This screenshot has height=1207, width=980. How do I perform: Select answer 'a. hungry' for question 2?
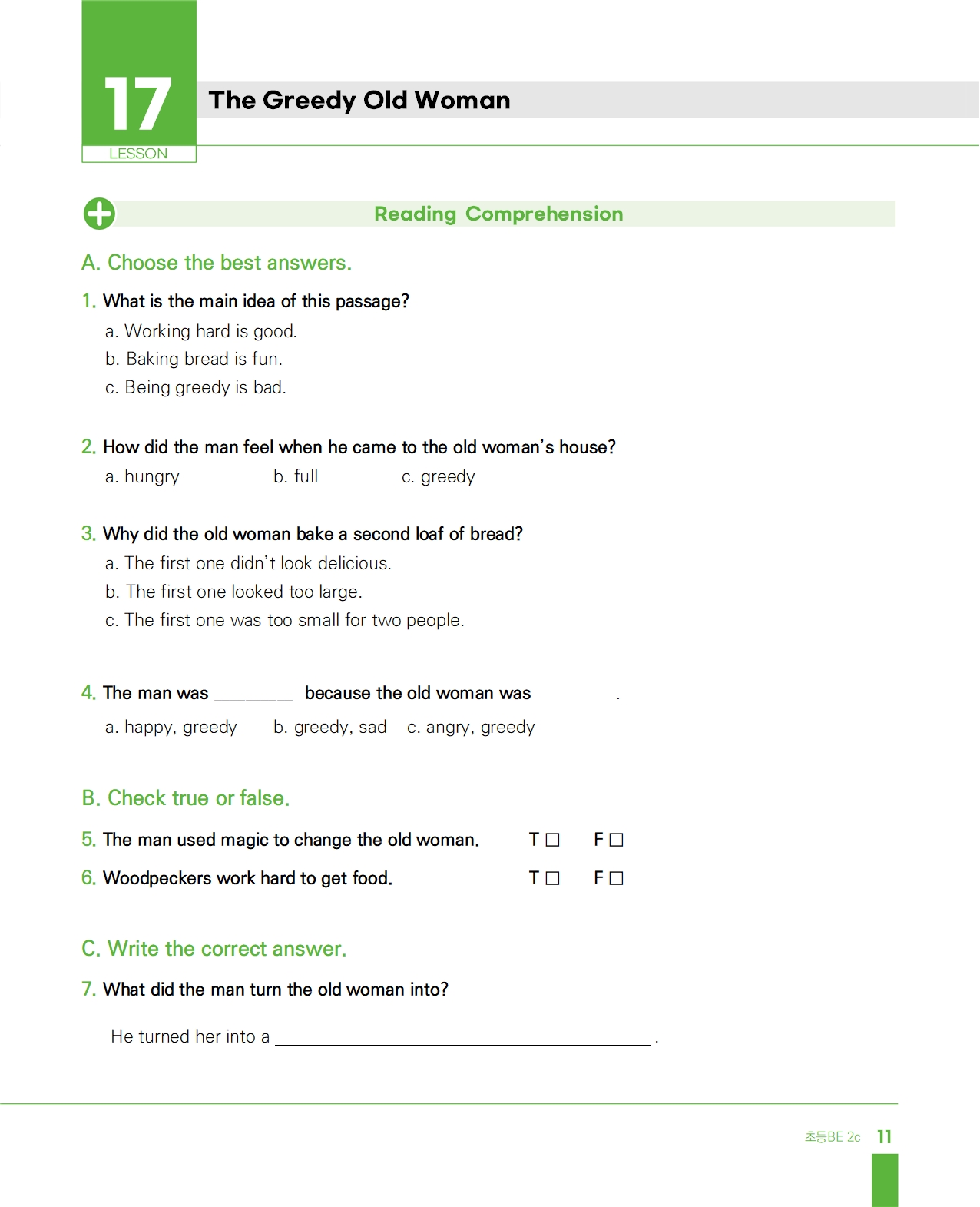click(142, 477)
